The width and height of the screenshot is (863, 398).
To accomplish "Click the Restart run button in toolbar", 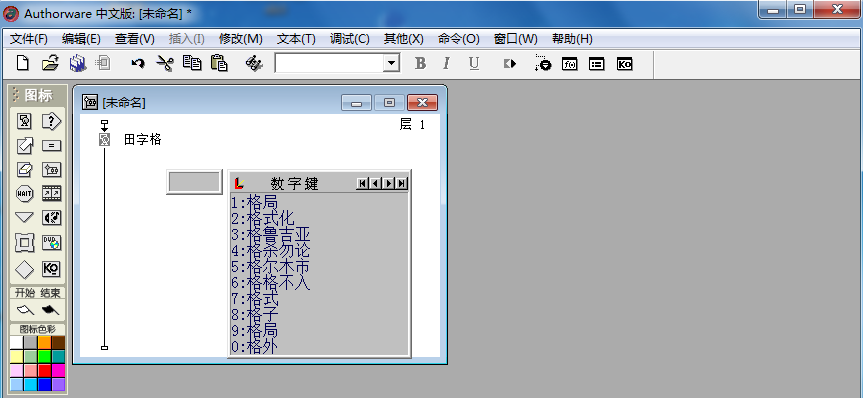I will click(x=510, y=63).
